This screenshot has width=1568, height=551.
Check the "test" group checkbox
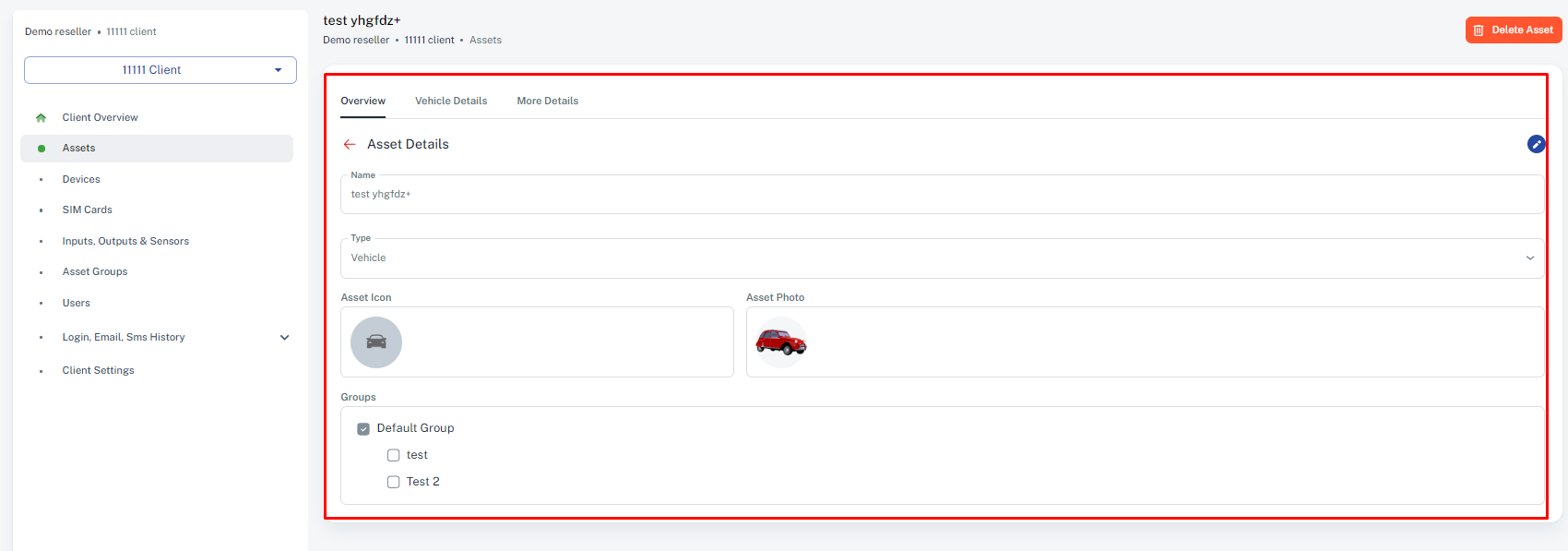point(393,455)
